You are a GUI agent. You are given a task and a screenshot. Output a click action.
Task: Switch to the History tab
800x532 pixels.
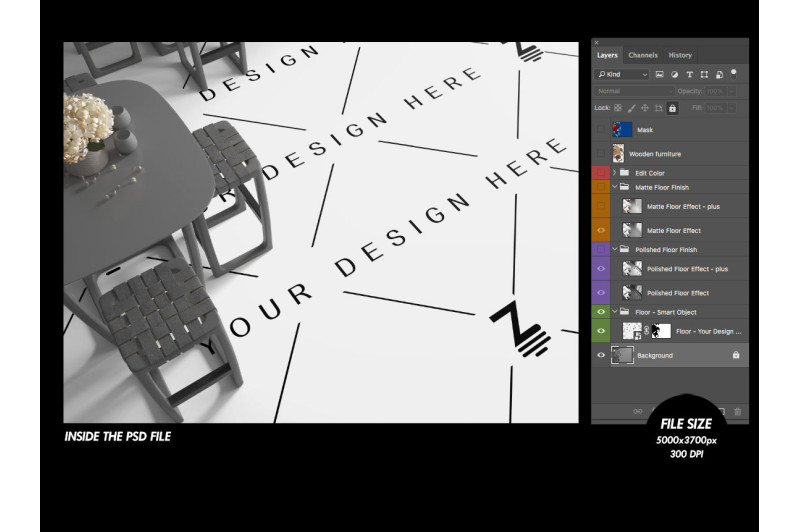680,55
